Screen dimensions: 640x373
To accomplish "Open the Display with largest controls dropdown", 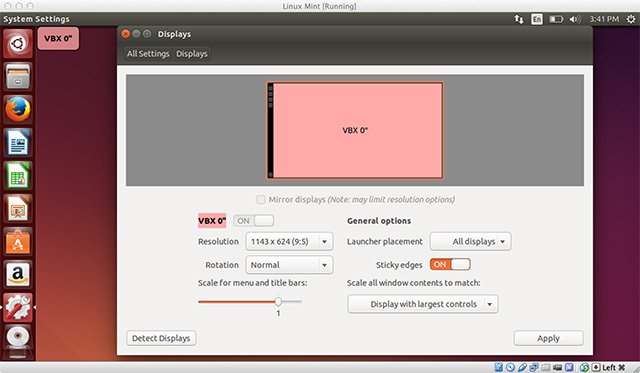I will pyautogui.click(x=423, y=304).
